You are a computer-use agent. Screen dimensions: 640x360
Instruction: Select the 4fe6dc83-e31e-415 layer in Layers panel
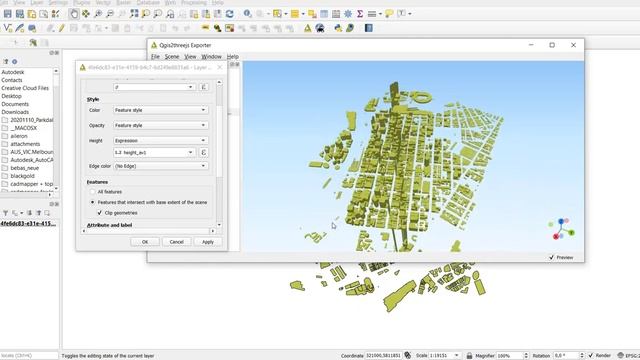click(28, 224)
